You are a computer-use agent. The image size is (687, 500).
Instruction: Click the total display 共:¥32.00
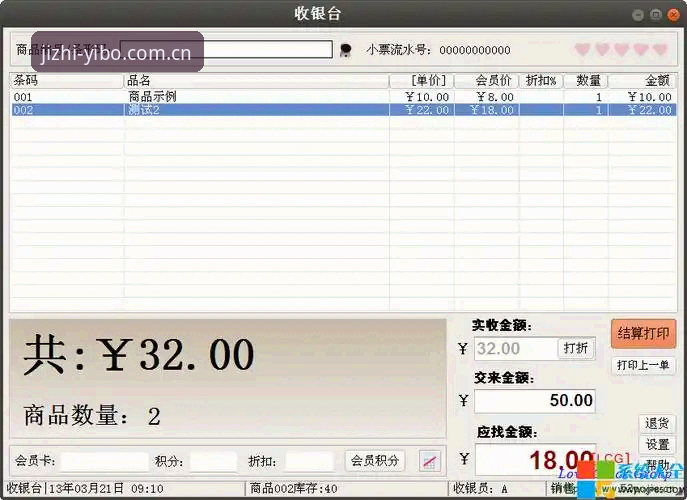click(139, 355)
